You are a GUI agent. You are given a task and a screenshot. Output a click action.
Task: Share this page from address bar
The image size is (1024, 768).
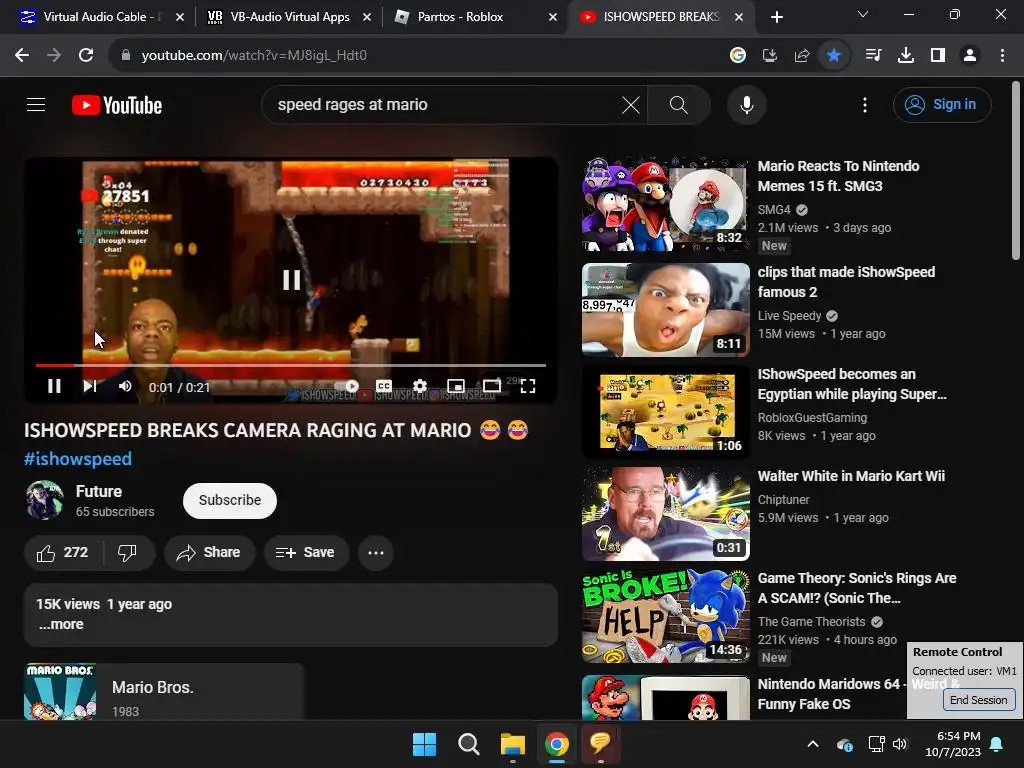coord(801,56)
